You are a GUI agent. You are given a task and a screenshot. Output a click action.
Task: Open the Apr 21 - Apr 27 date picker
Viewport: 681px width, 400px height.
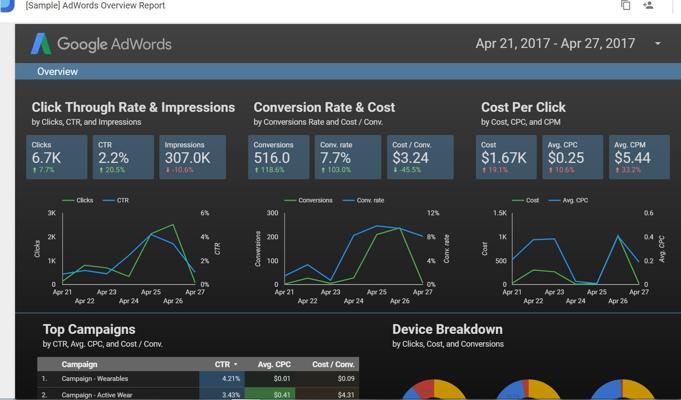pyautogui.click(x=555, y=43)
